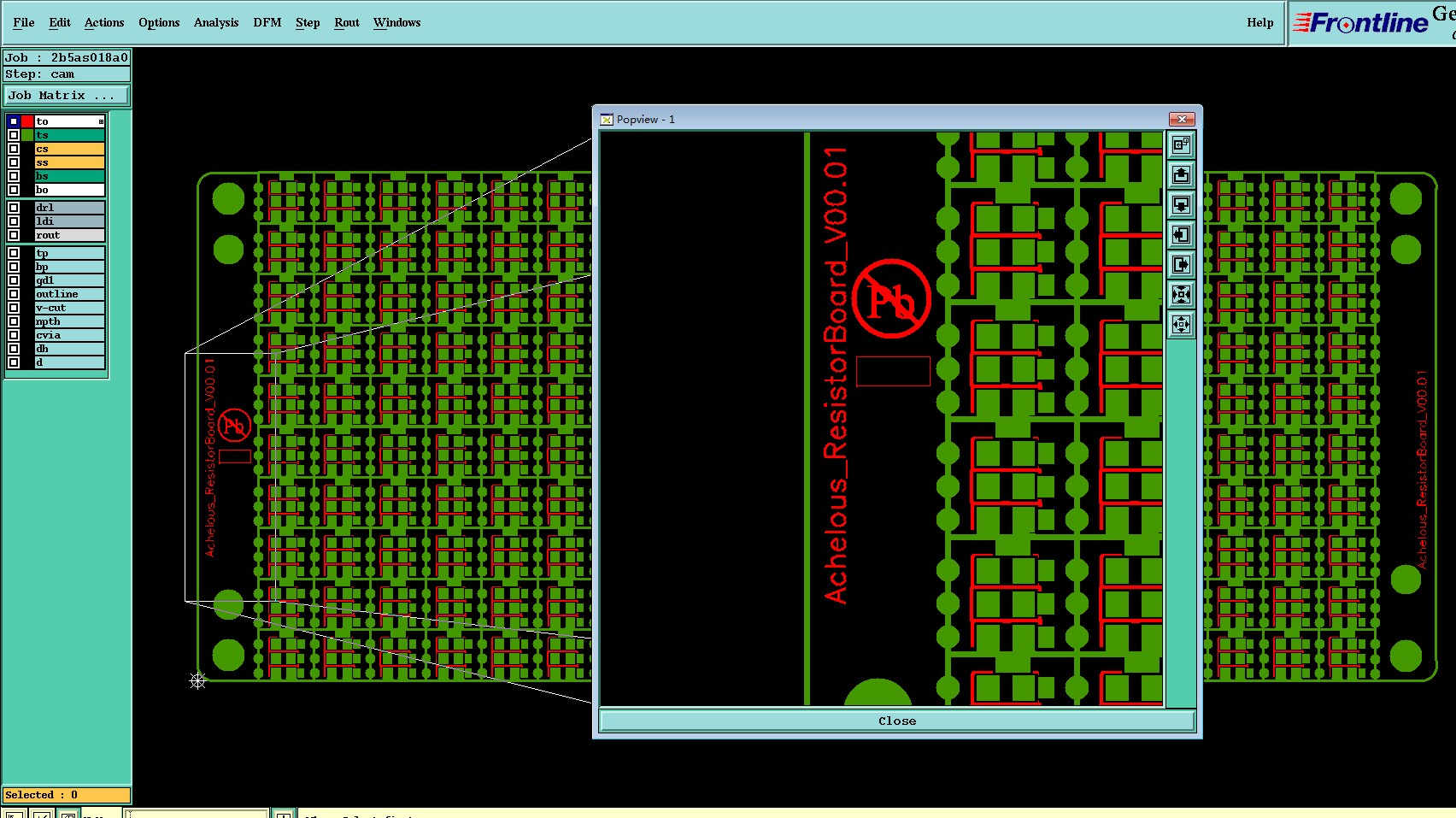1456x818 pixels.
Task: Open the Analysis menu
Action: pos(216,22)
